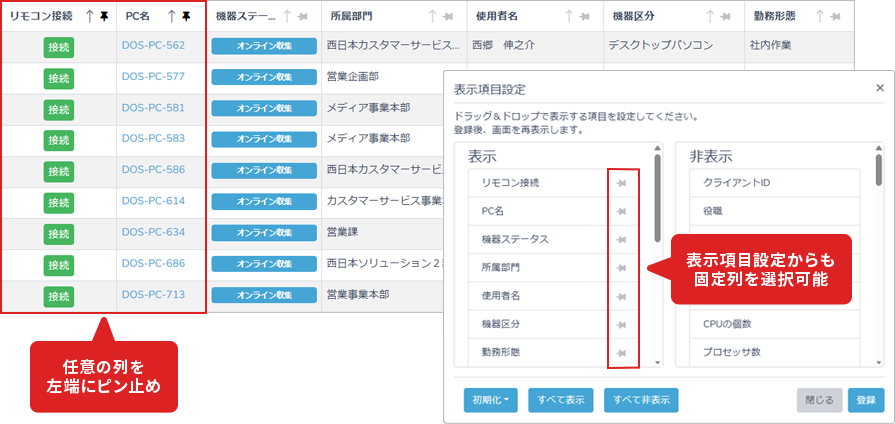This screenshot has height=424, width=895.
Task: Toggle pin for リモコン接続 in dialog list
Action: [622, 183]
